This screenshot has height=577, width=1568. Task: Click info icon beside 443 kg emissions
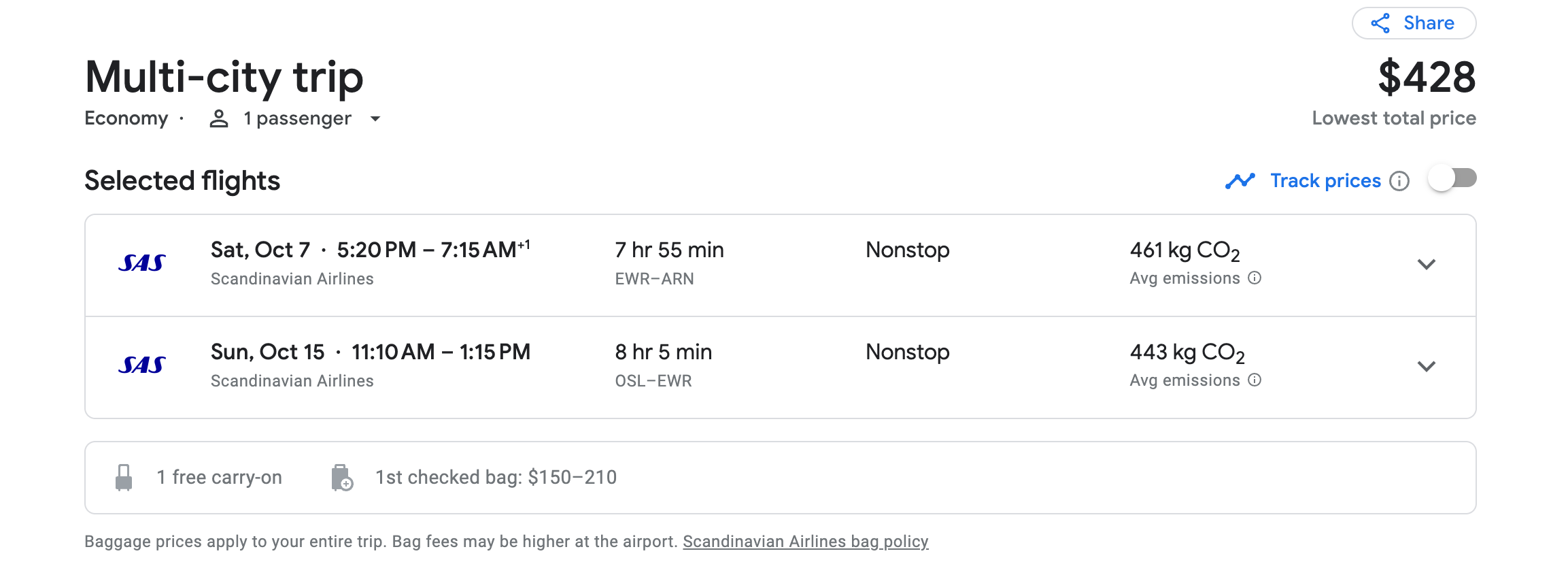tap(1255, 380)
